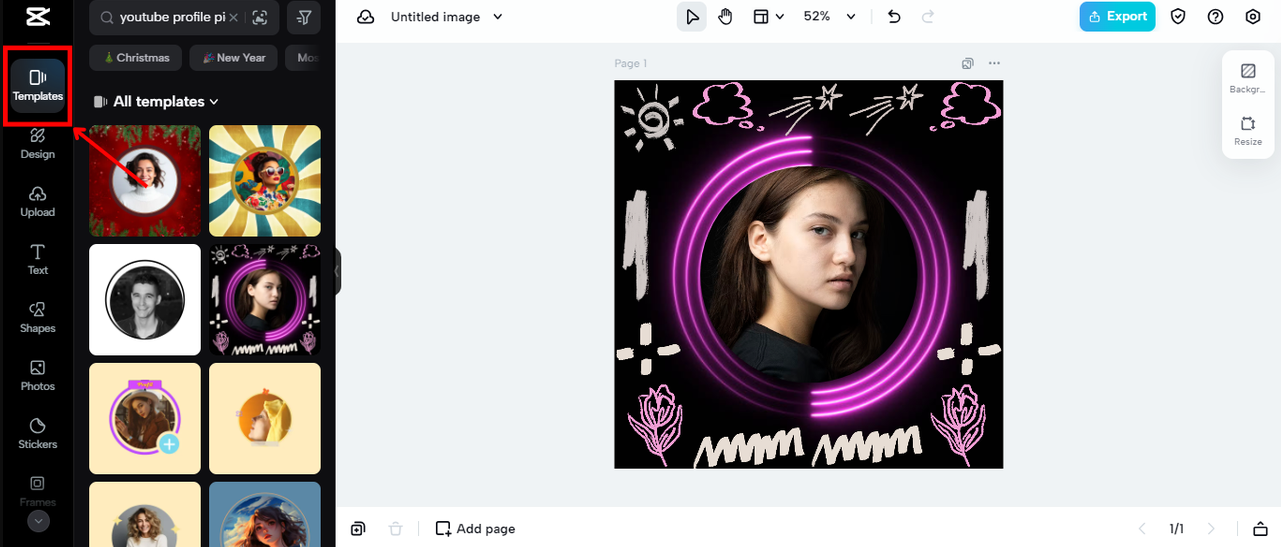
Task: Click the cloud save status icon
Action: tap(366, 17)
